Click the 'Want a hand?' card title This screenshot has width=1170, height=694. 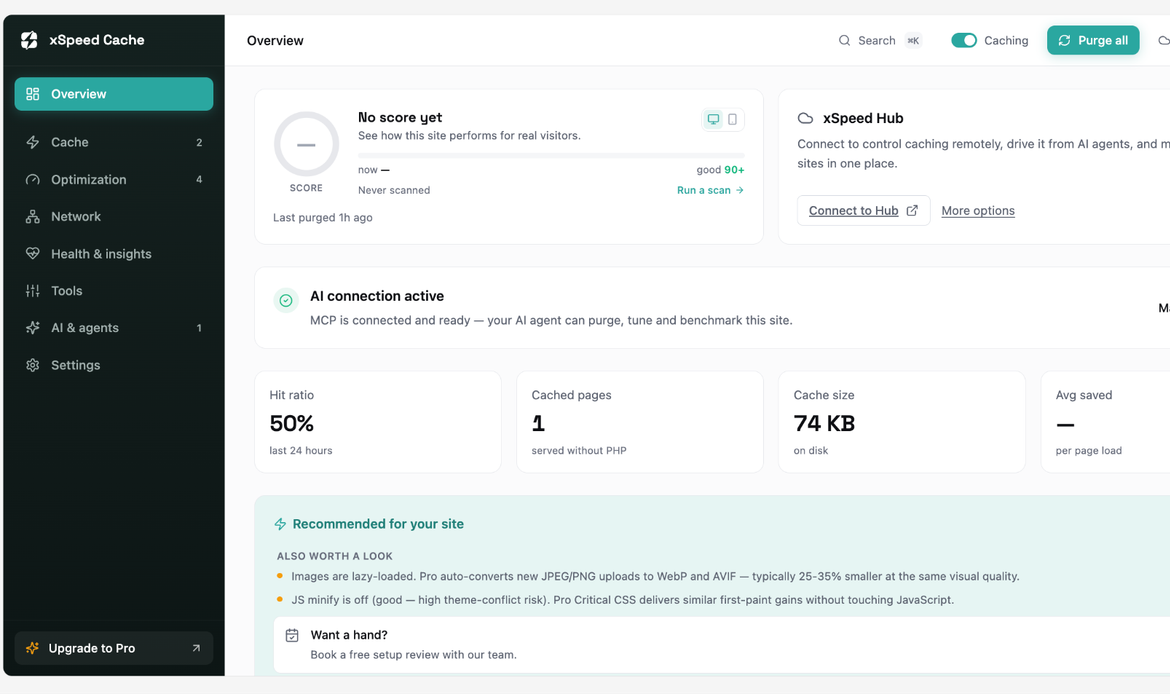(x=348, y=635)
